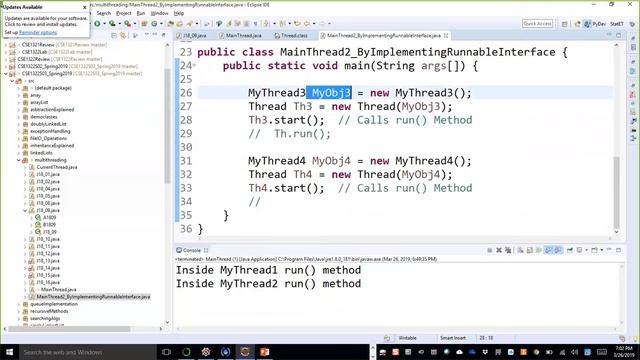Open the Window menu

pyautogui.click(x=160, y=13)
